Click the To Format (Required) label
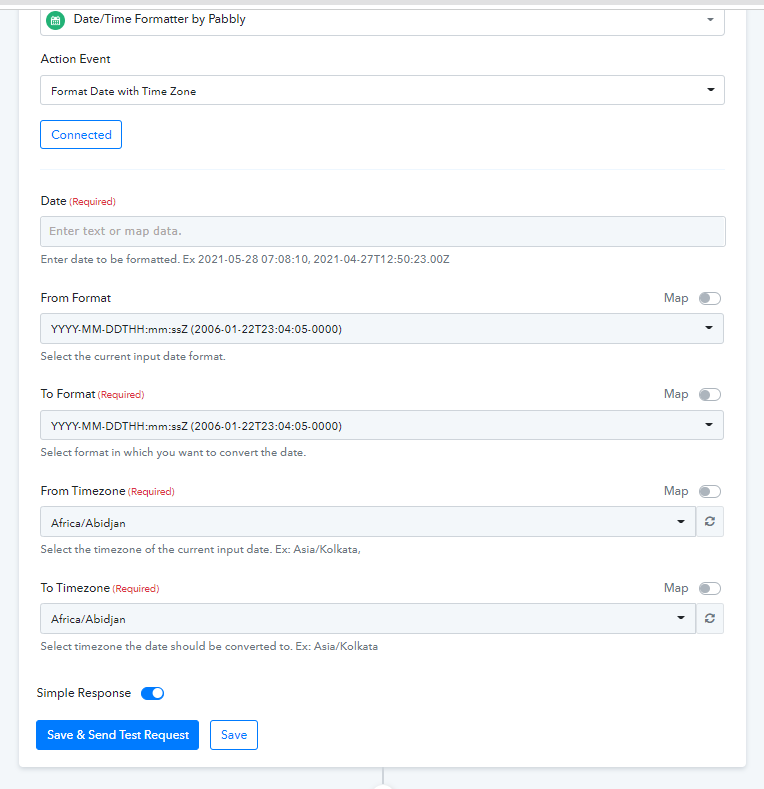Image resolution: width=764 pixels, height=789 pixels. point(93,394)
